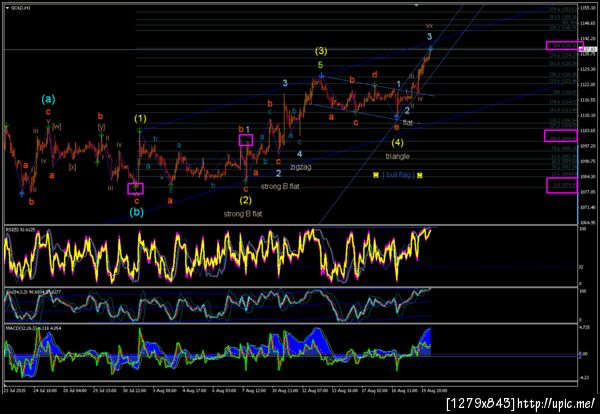The image size is (600, 414).
Task: Select the orange 'd' triangle wave label
Action: [375, 74]
